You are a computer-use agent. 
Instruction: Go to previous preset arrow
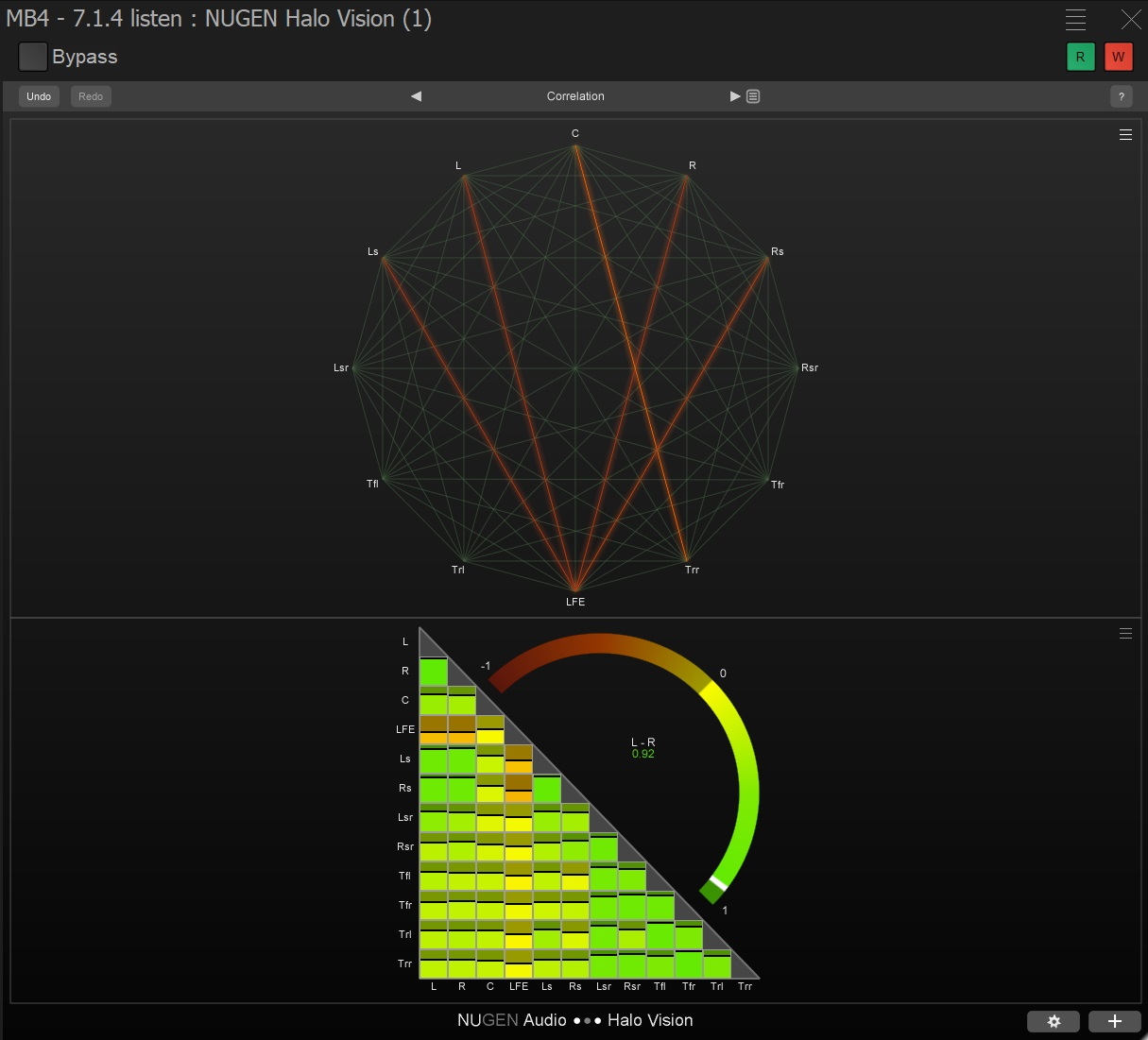[416, 96]
